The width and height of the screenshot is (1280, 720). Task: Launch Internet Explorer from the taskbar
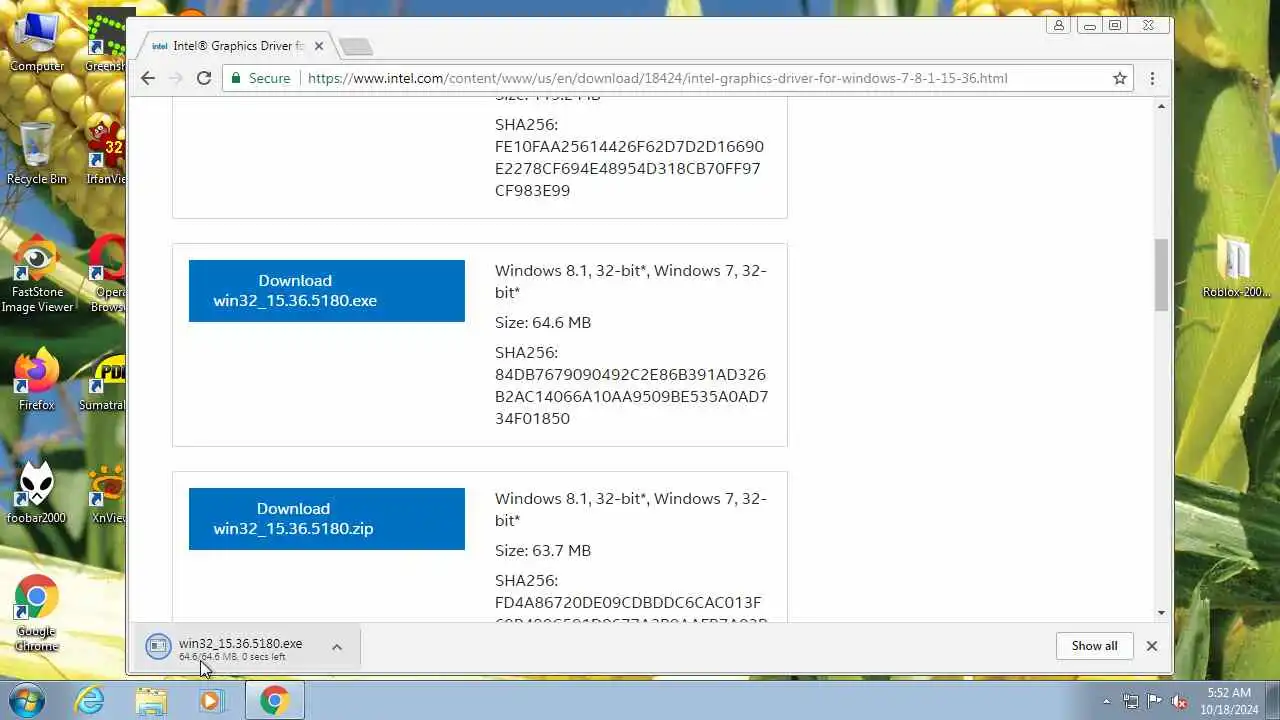click(90, 700)
